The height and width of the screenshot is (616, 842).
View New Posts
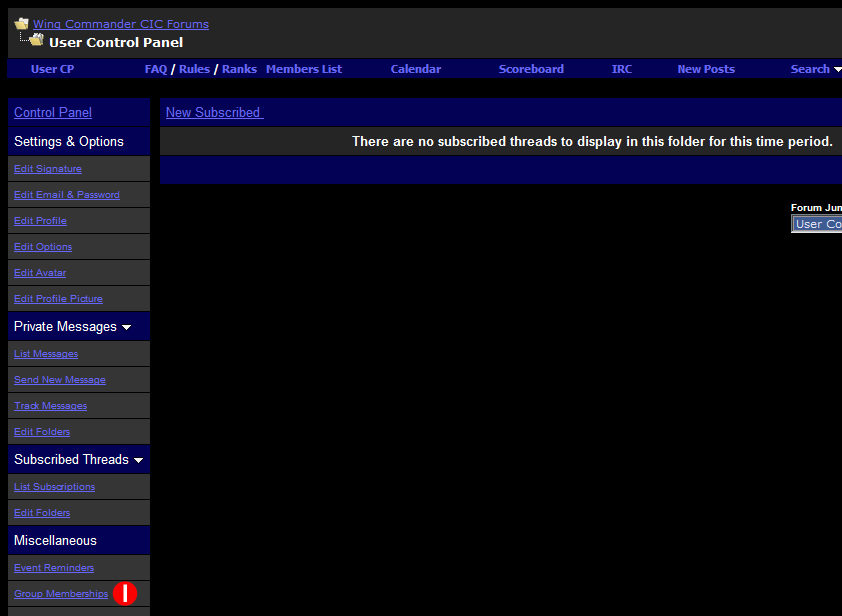[705, 69]
